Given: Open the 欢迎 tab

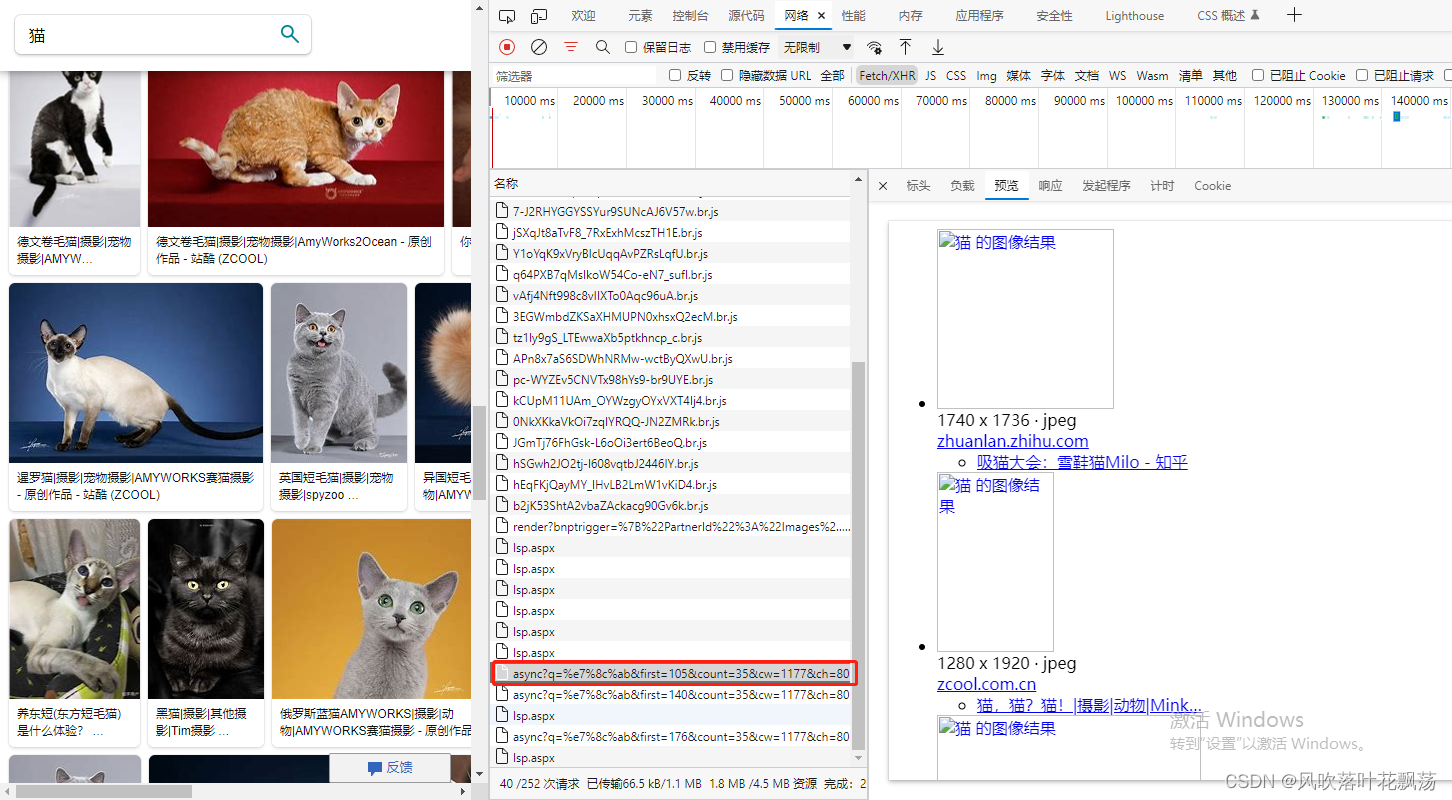Looking at the screenshot, I should [x=583, y=15].
